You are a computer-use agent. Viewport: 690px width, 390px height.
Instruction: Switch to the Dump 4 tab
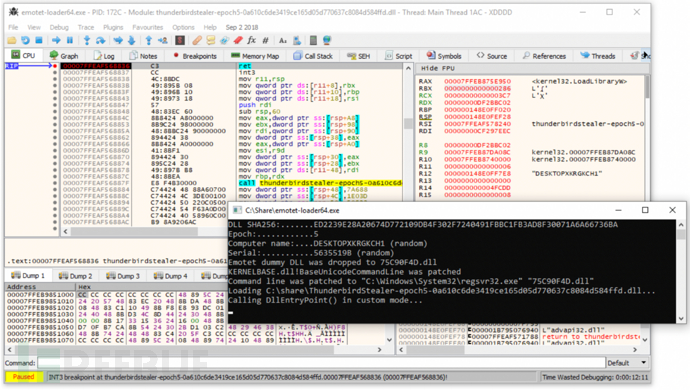170,276
